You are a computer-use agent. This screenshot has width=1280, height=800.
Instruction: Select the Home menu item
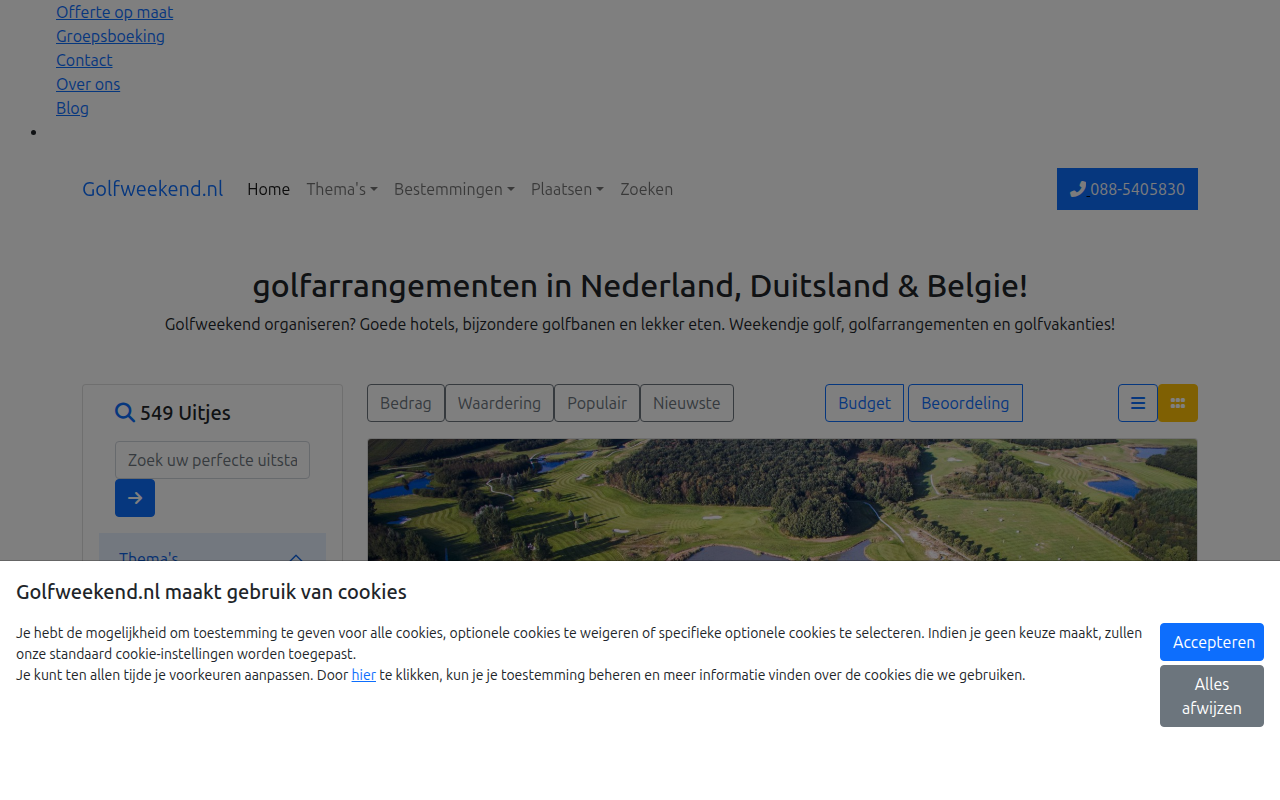[x=268, y=189]
